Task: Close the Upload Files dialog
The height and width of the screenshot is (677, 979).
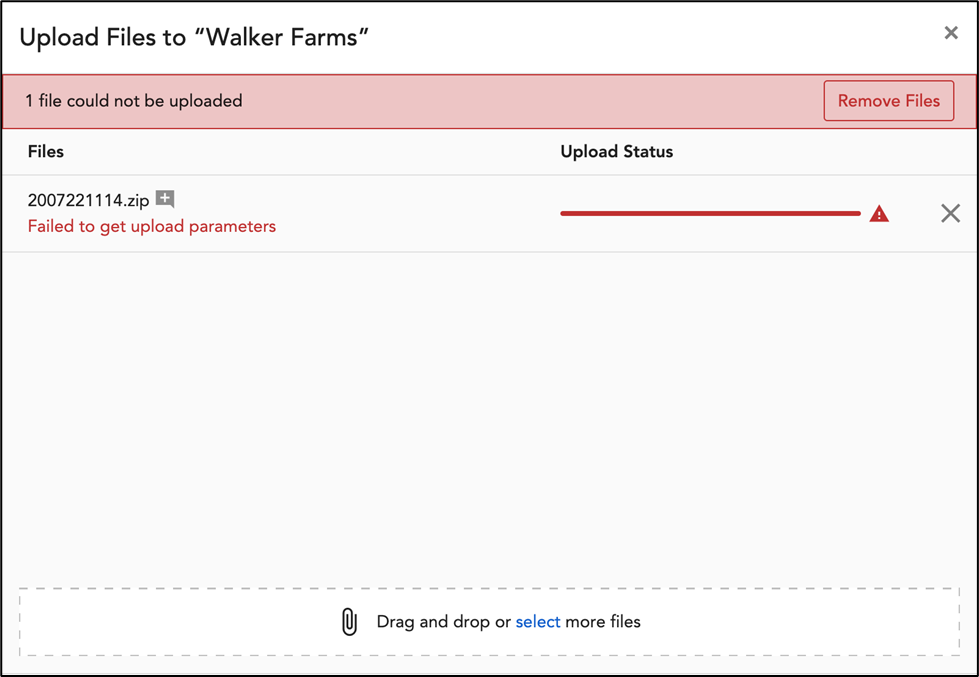Action: tap(951, 33)
